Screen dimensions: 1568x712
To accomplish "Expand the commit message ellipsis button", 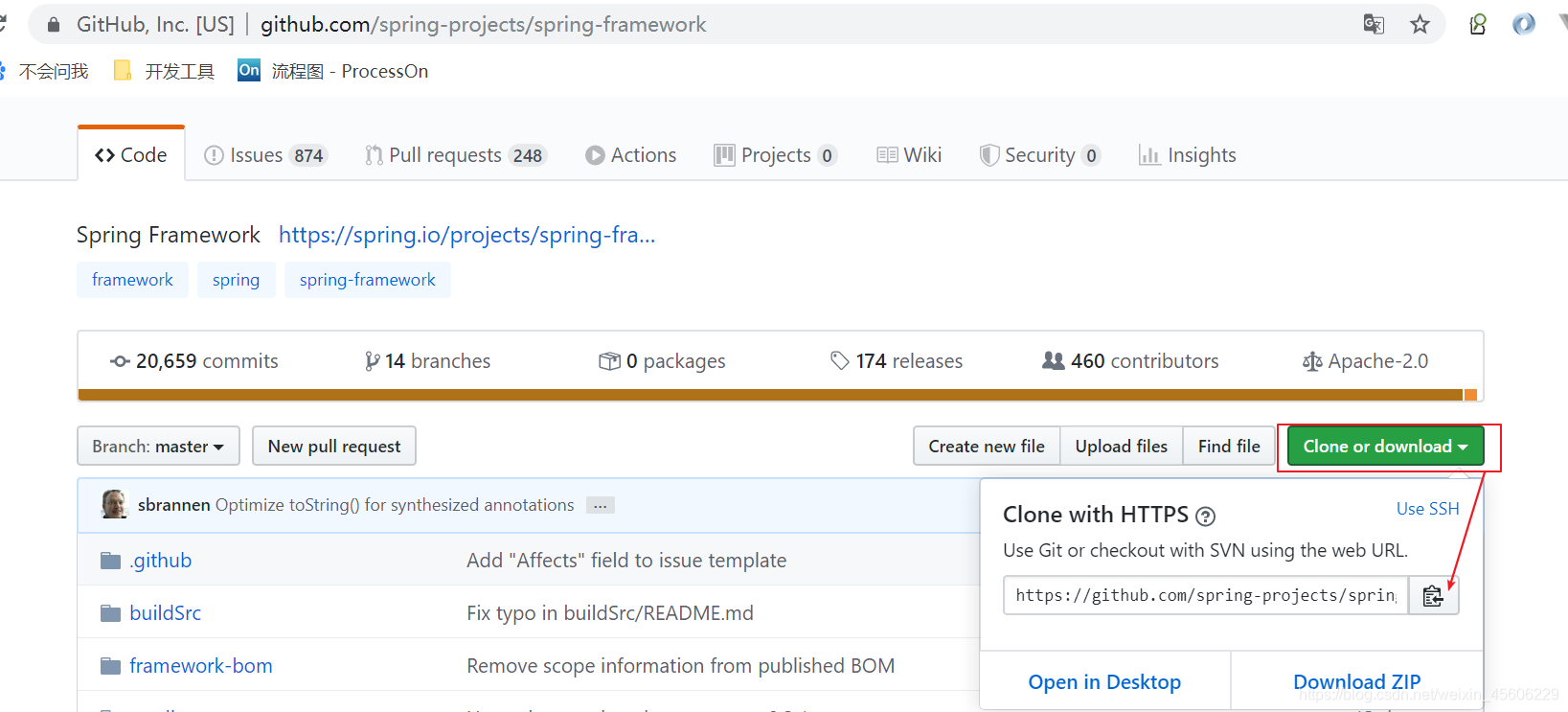I will [601, 505].
